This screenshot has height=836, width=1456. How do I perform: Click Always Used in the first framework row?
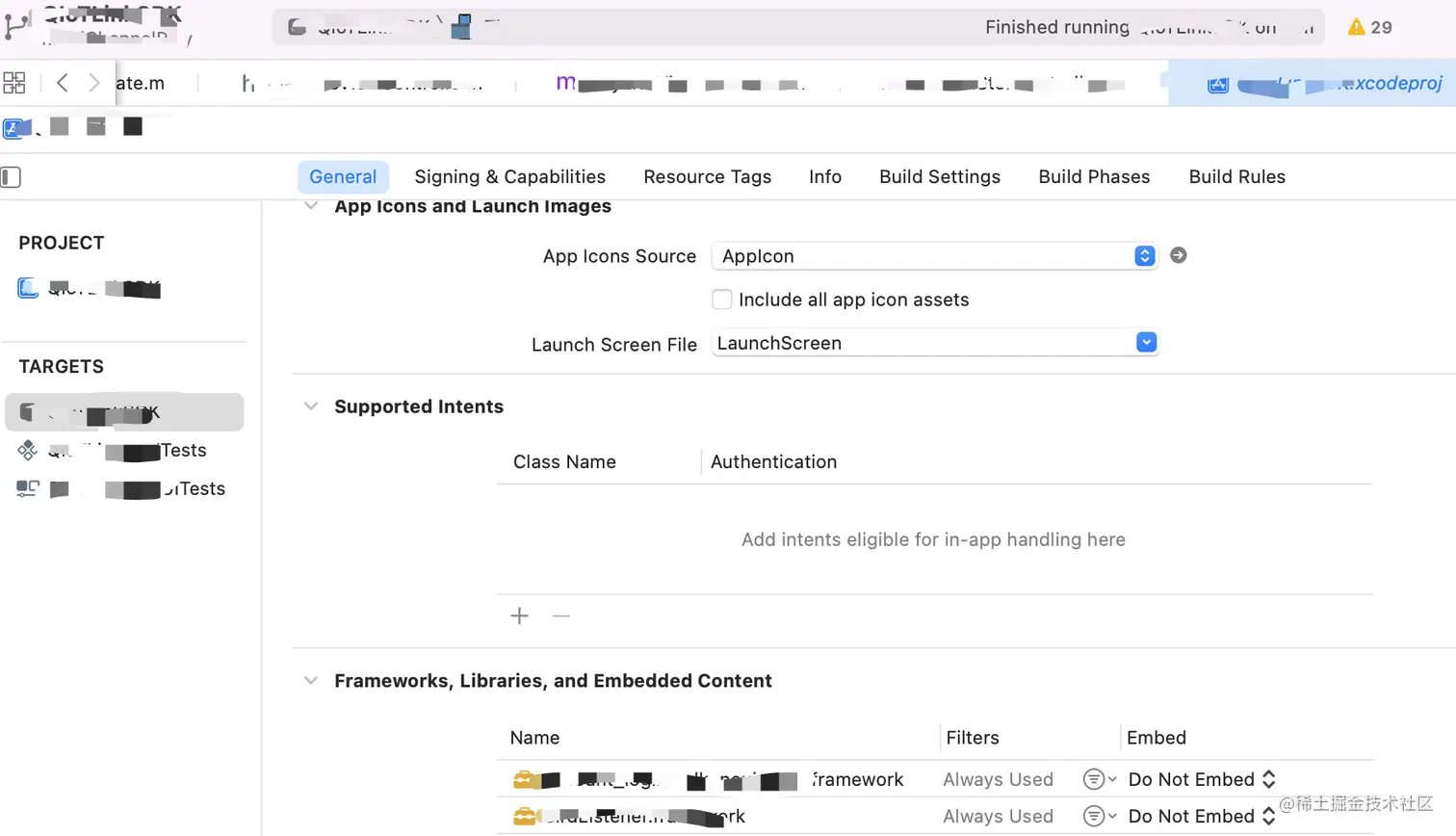(998, 779)
